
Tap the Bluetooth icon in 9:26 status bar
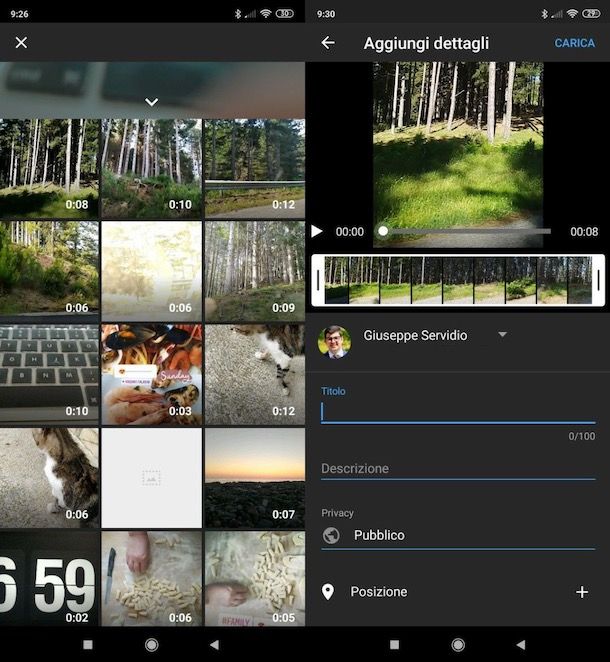238,14
